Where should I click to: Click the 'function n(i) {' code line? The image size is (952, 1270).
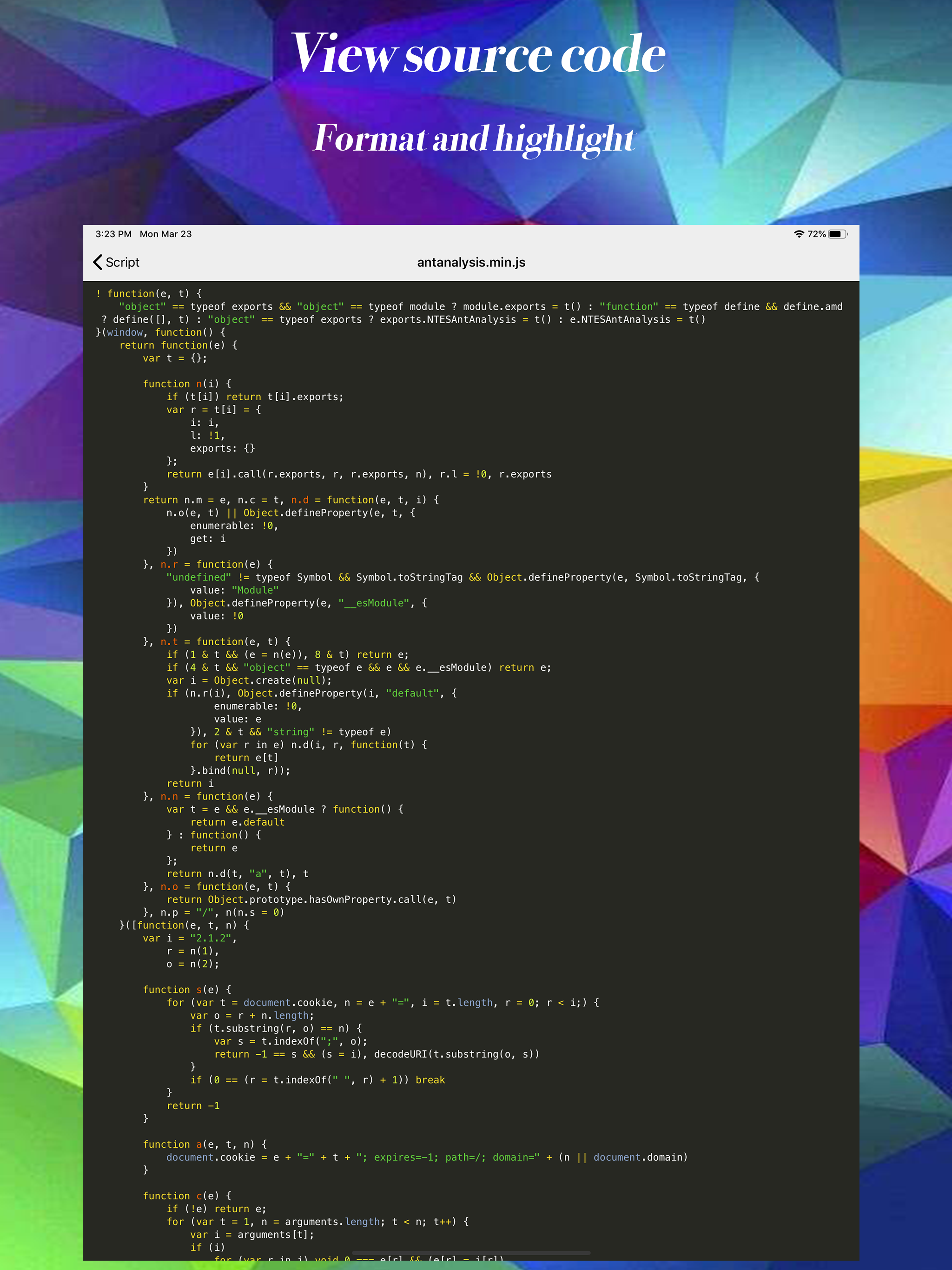coord(187,384)
